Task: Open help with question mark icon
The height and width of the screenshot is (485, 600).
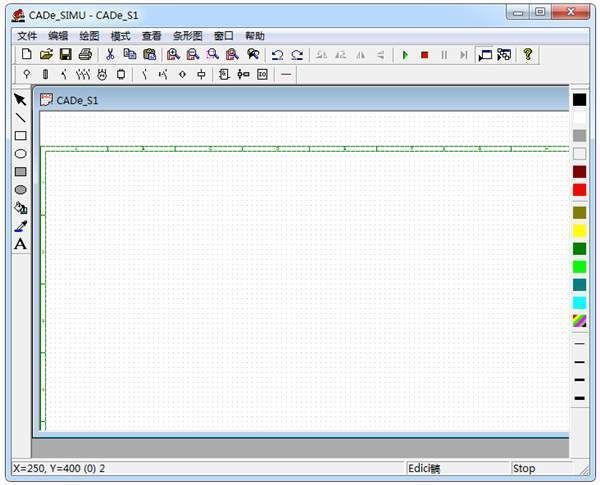Action: pos(528,54)
